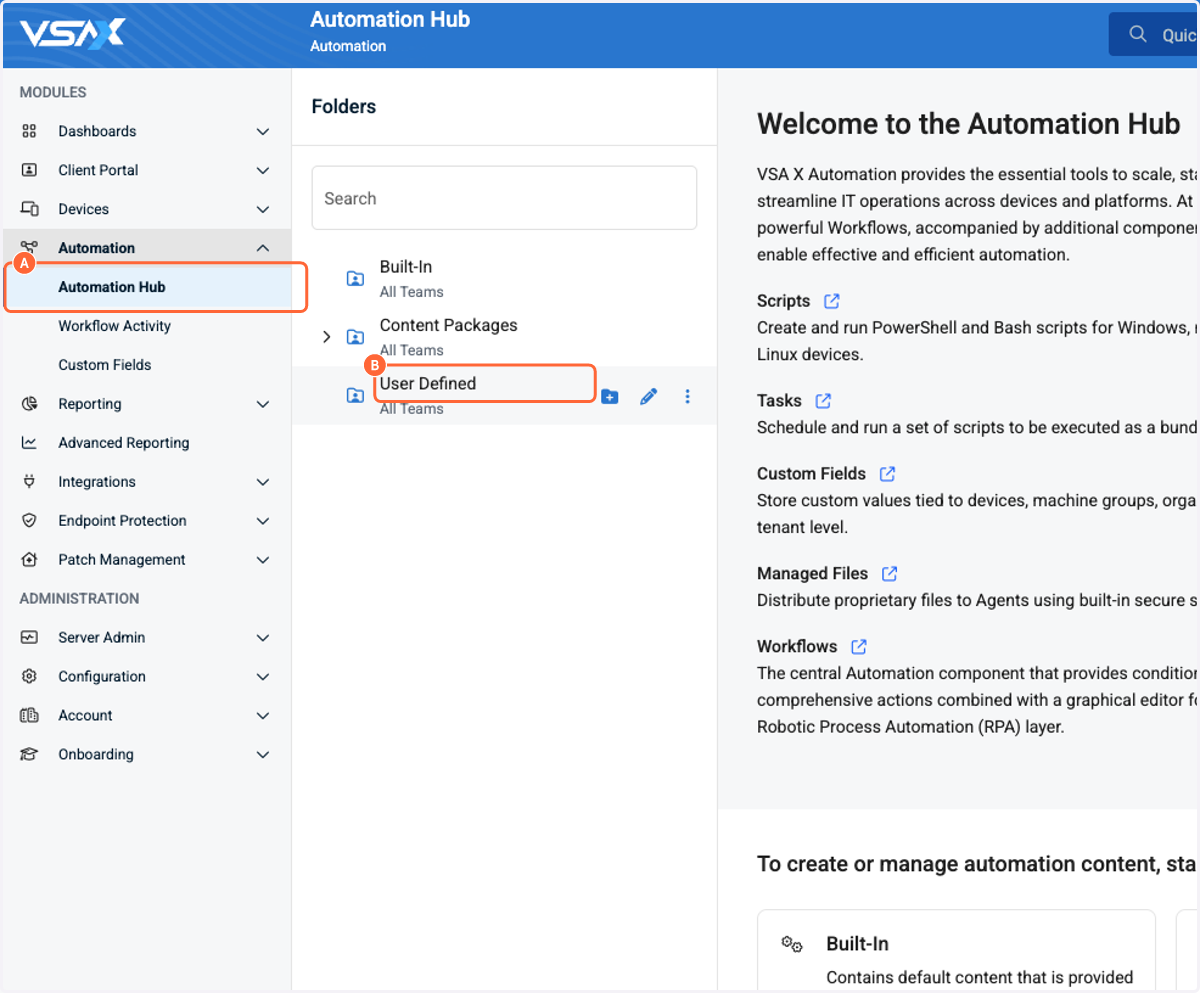Click Built-In card gears icon
Image resolution: width=1200 pixels, height=993 pixels.
pyautogui.click(x=792, y=944)
